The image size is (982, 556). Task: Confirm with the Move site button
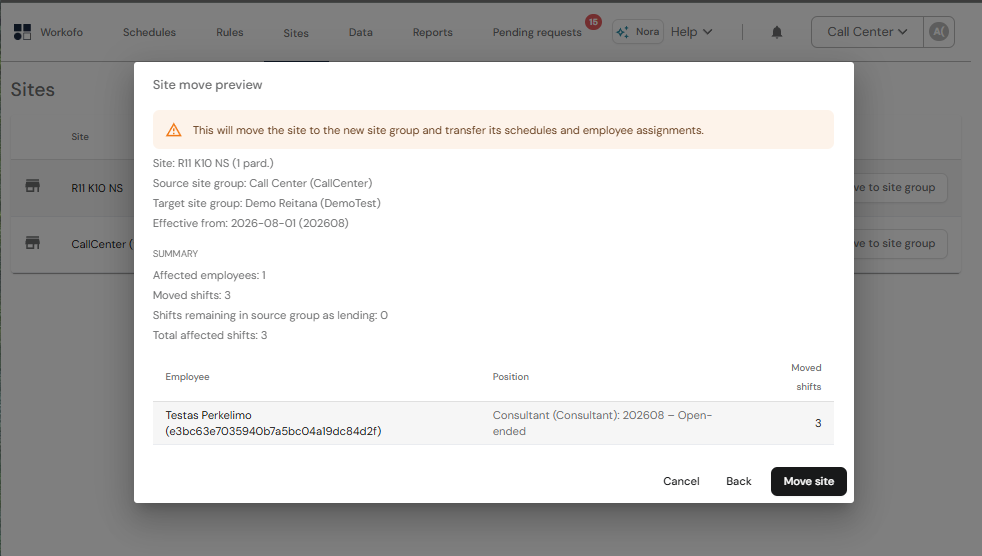809,481
